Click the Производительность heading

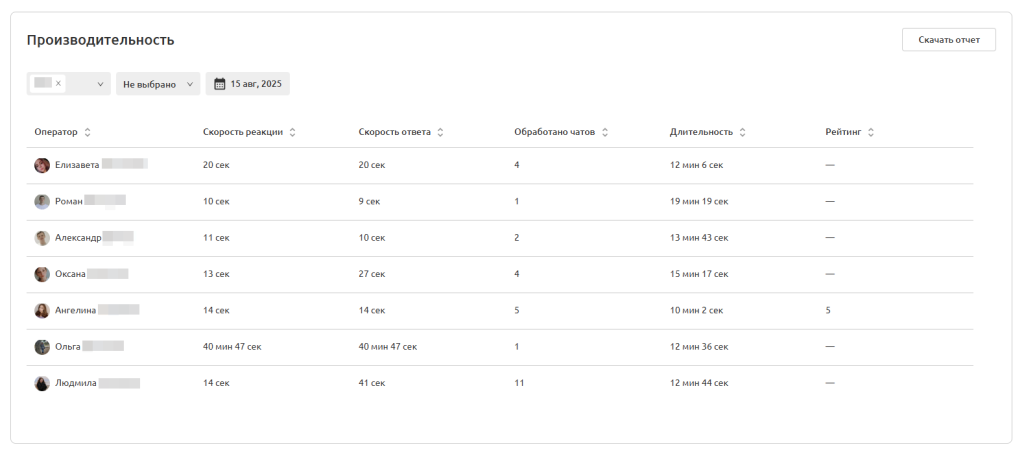tap(100, 40)
